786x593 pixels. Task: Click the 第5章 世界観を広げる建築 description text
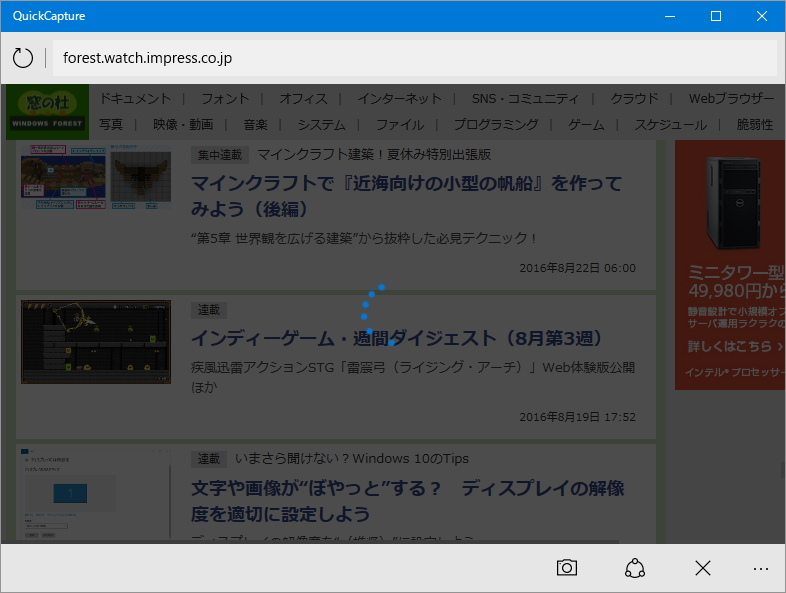coord(364,238)
